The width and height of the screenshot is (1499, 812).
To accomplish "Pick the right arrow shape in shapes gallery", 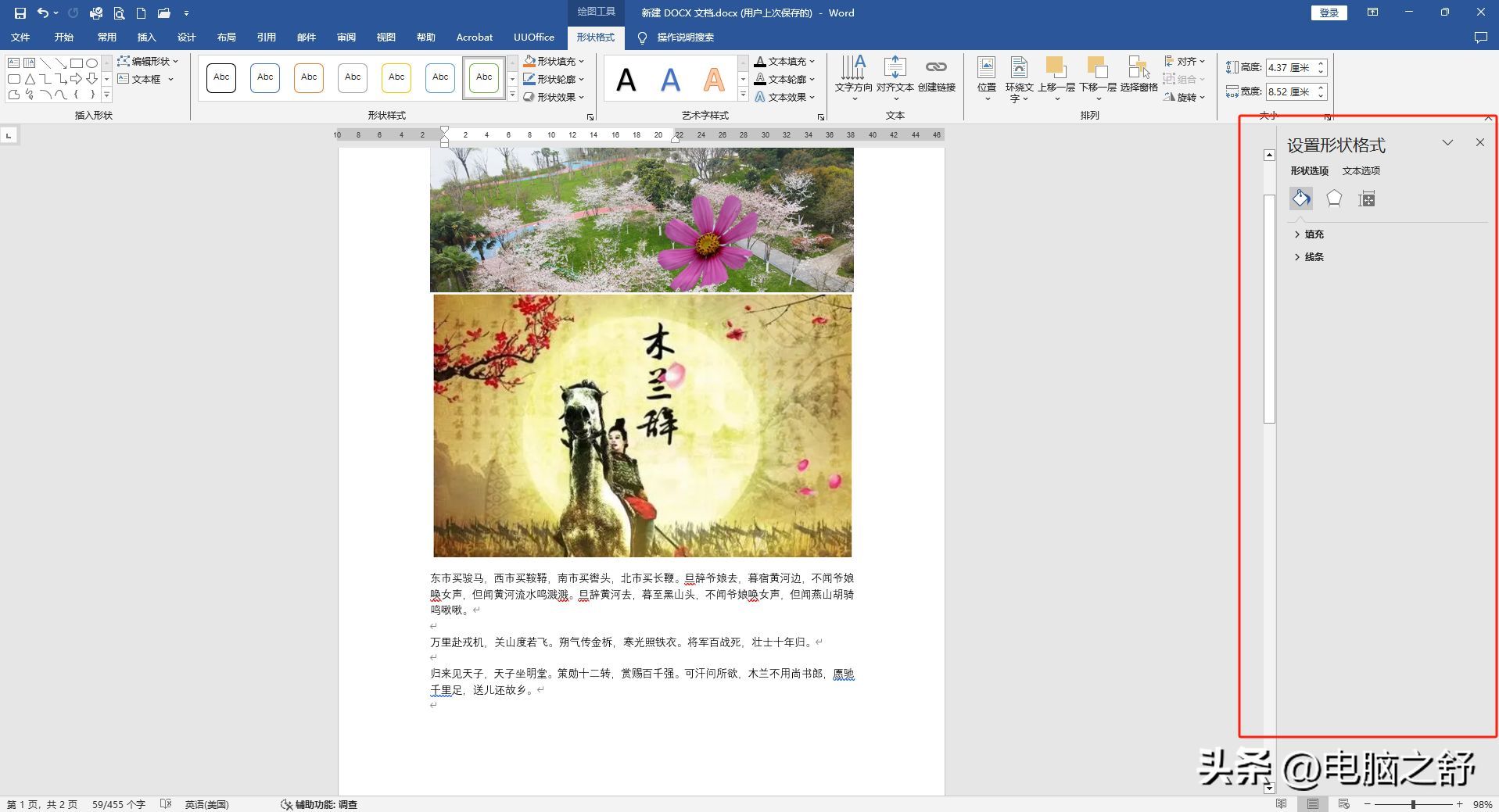I will click(x=76, y=79).
